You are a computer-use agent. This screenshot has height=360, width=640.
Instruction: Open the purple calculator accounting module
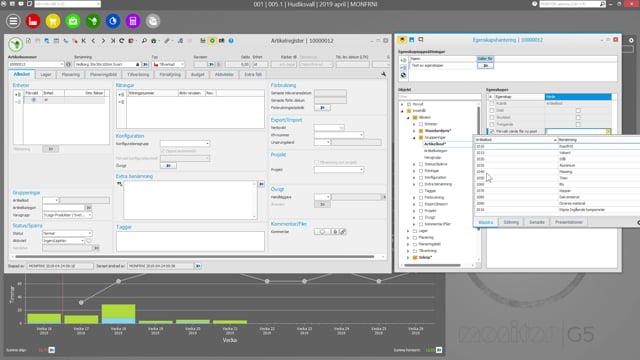(x=133, y=21)
